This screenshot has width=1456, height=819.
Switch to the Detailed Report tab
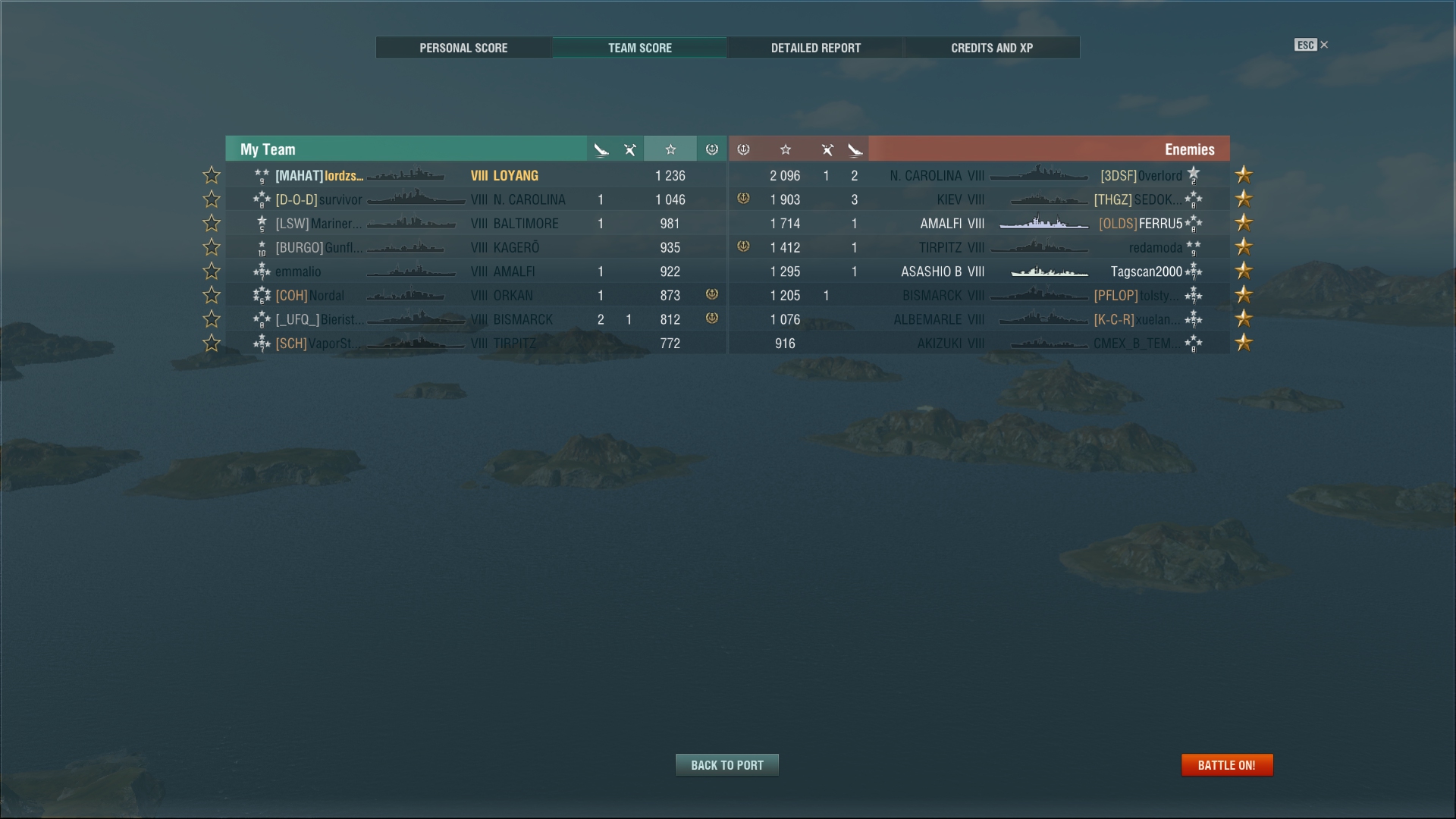(816, 48)
